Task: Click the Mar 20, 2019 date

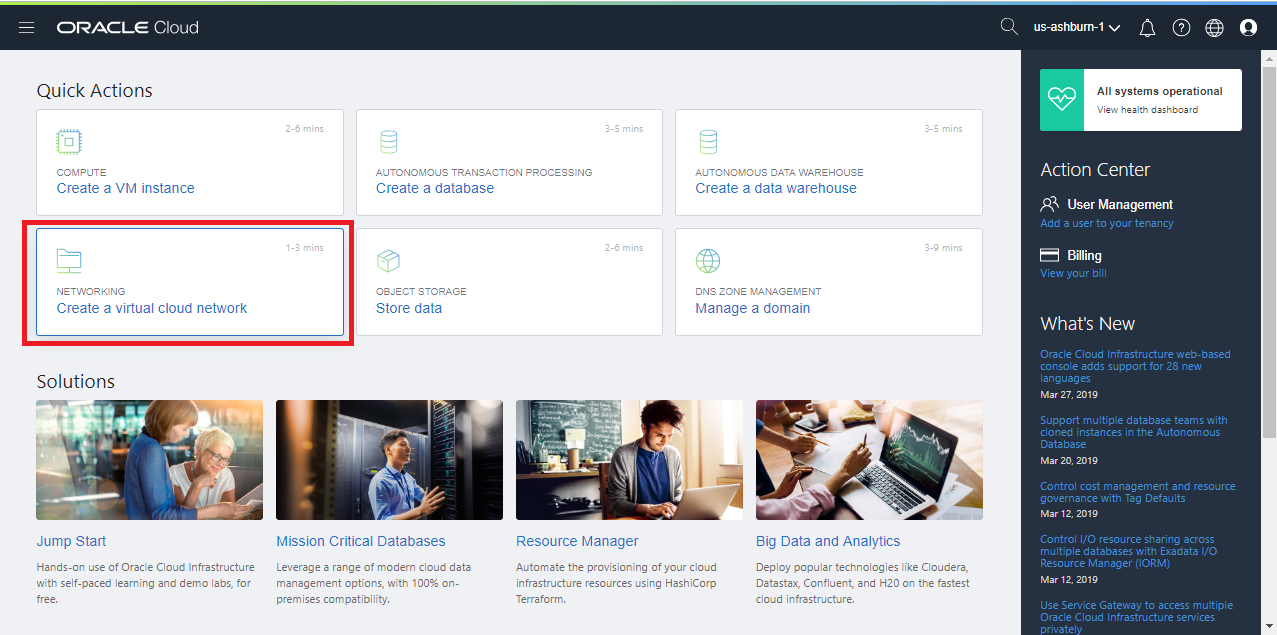Action: 1069,461
